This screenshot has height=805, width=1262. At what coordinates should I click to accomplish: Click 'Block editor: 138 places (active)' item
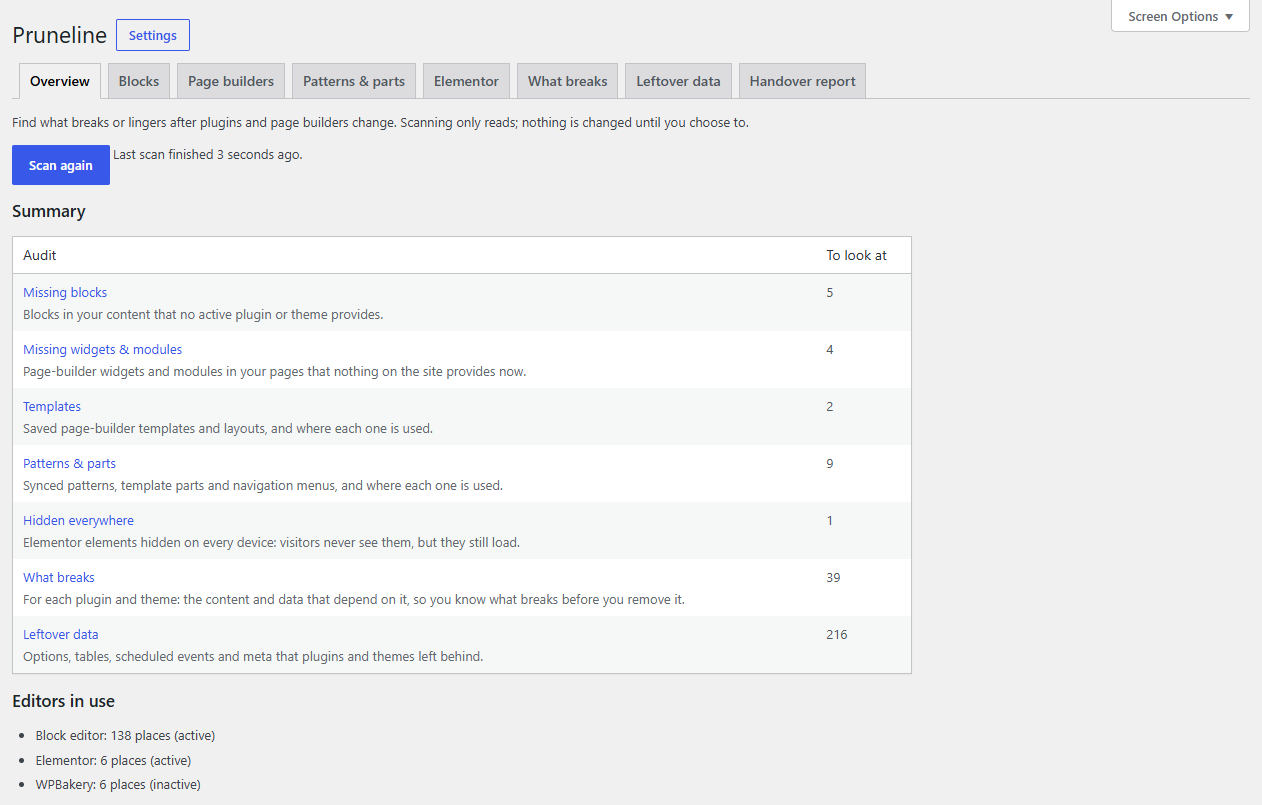click(x=125, y=735)
